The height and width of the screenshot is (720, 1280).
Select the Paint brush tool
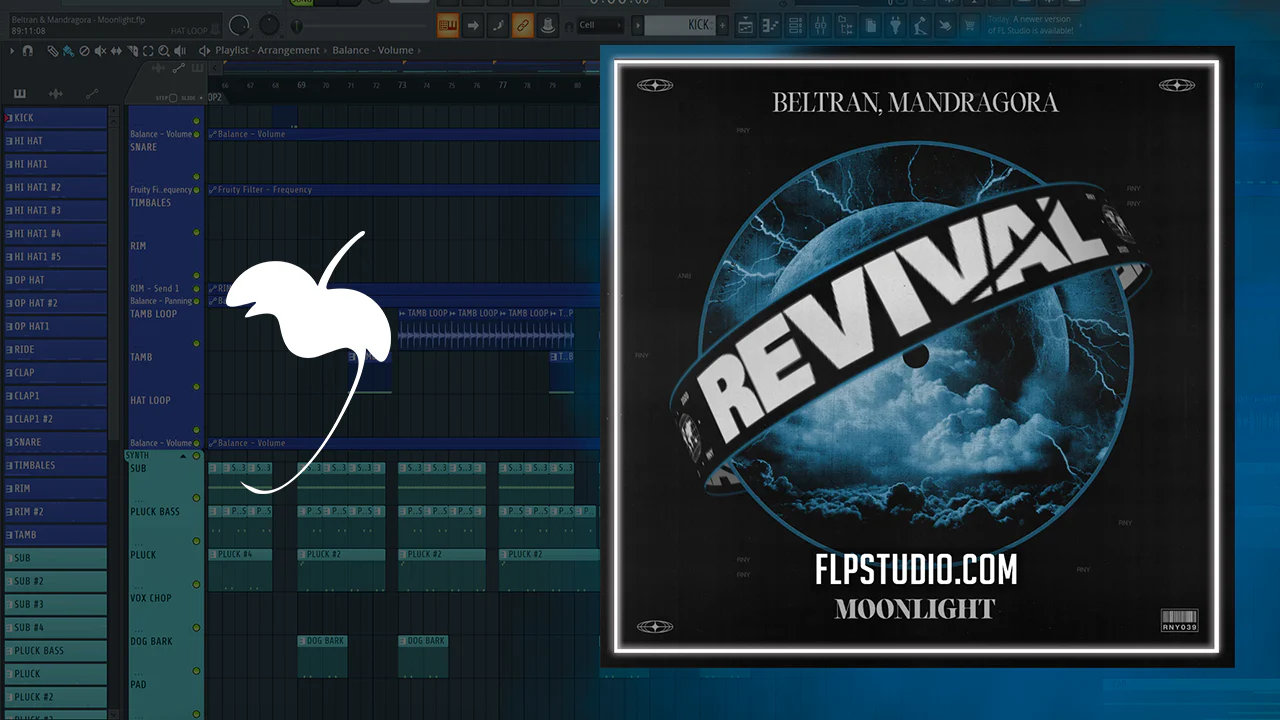(67, 50)
